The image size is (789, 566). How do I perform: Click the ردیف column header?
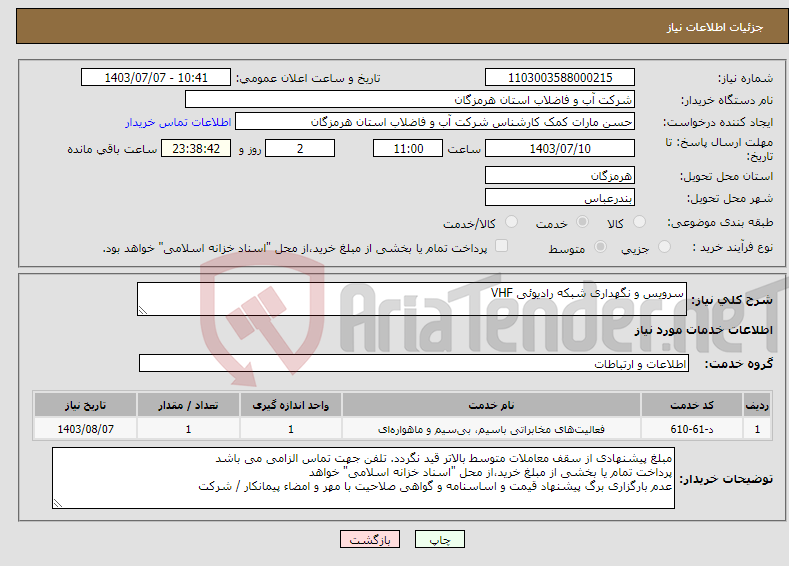coord(757,405)
